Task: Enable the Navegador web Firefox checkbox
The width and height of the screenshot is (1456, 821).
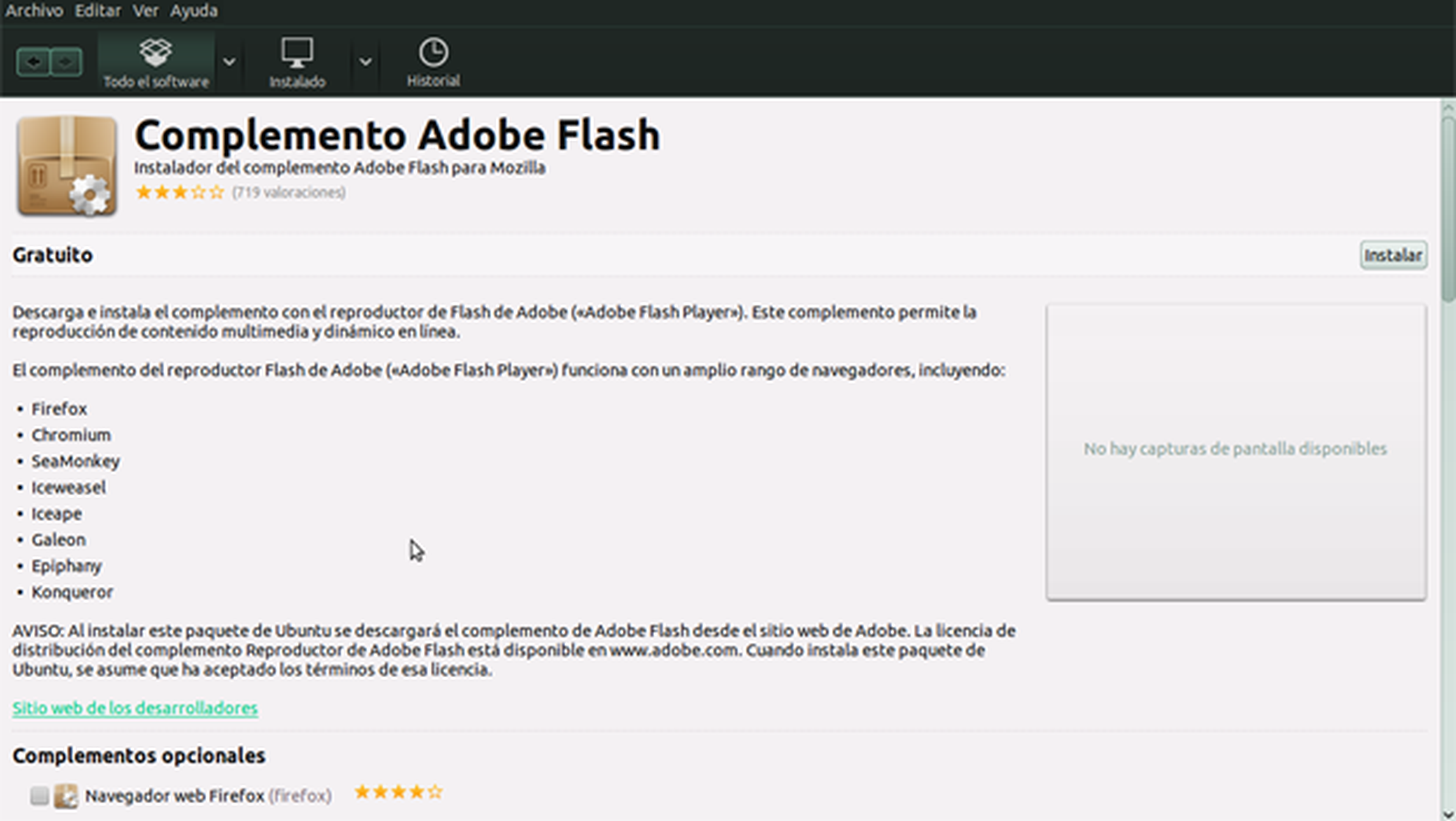Action: pos(39,796)
